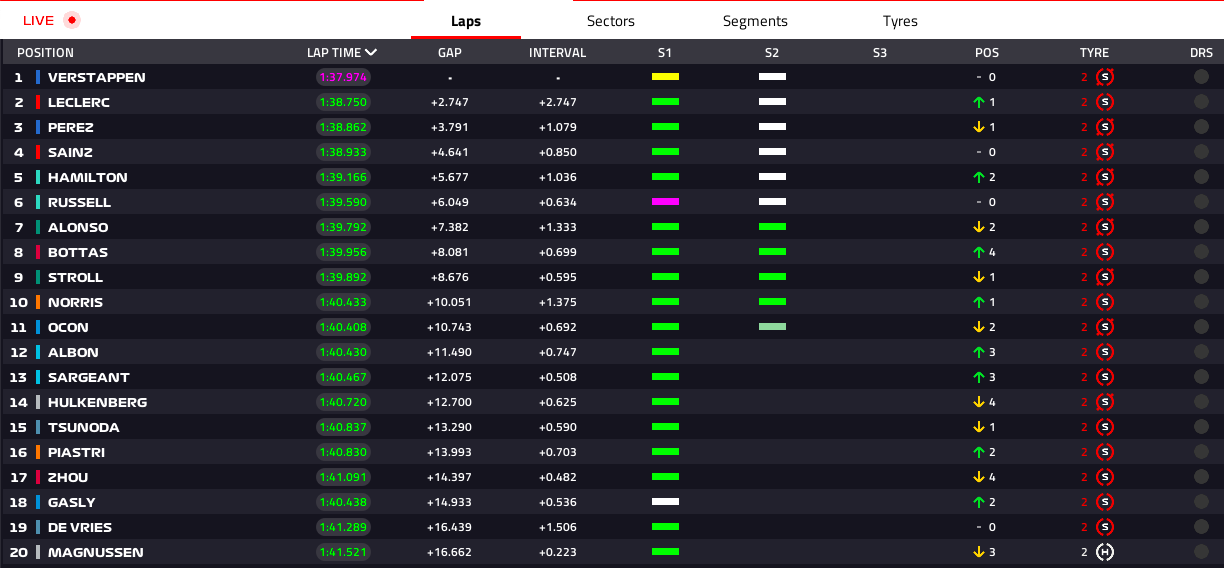The height and width of the screenshot is (568, 1224).
Task: Click Verstappen's soft tyre icon
Action: (x=1105, y=77)
